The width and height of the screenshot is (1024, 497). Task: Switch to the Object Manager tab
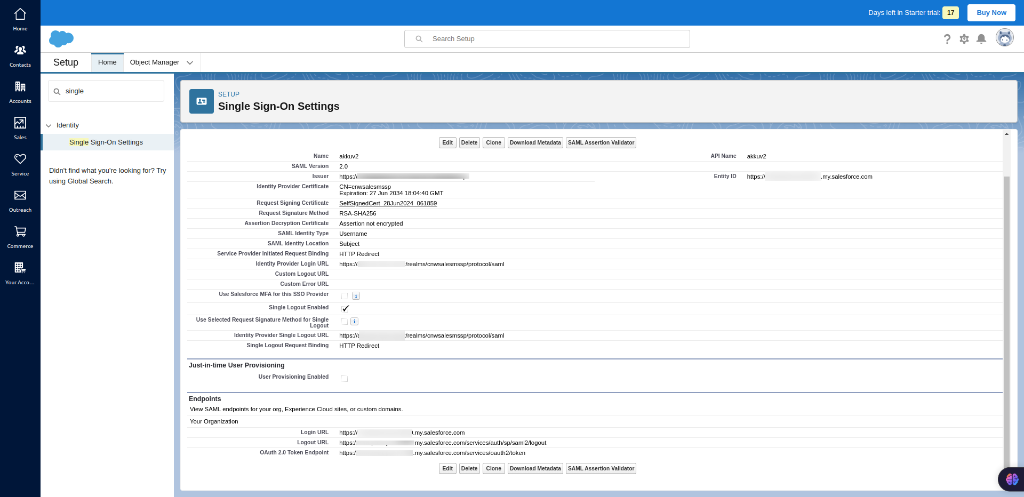[154, 62]
